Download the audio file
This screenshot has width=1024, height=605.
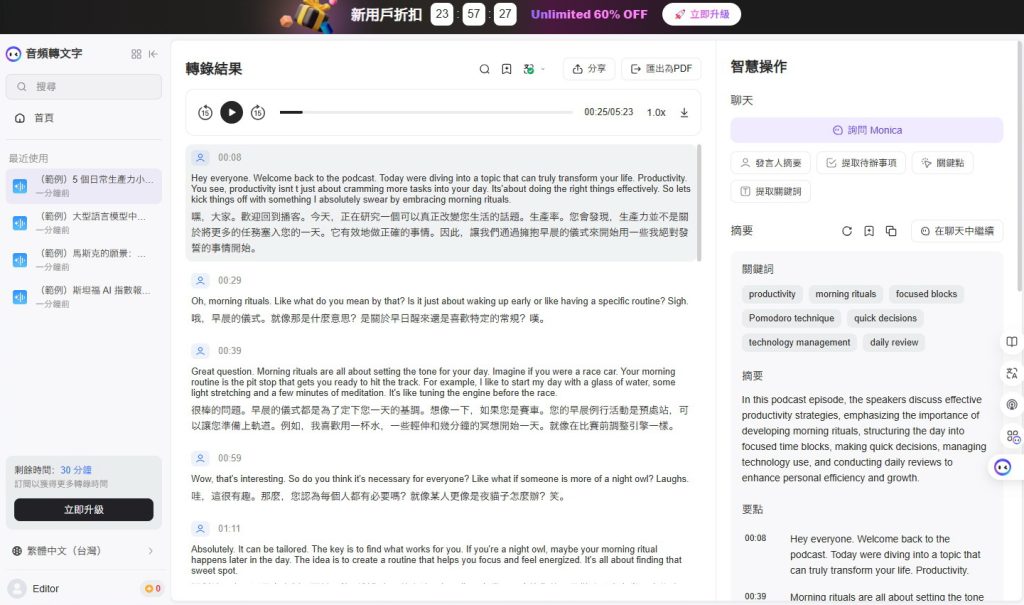684,112
